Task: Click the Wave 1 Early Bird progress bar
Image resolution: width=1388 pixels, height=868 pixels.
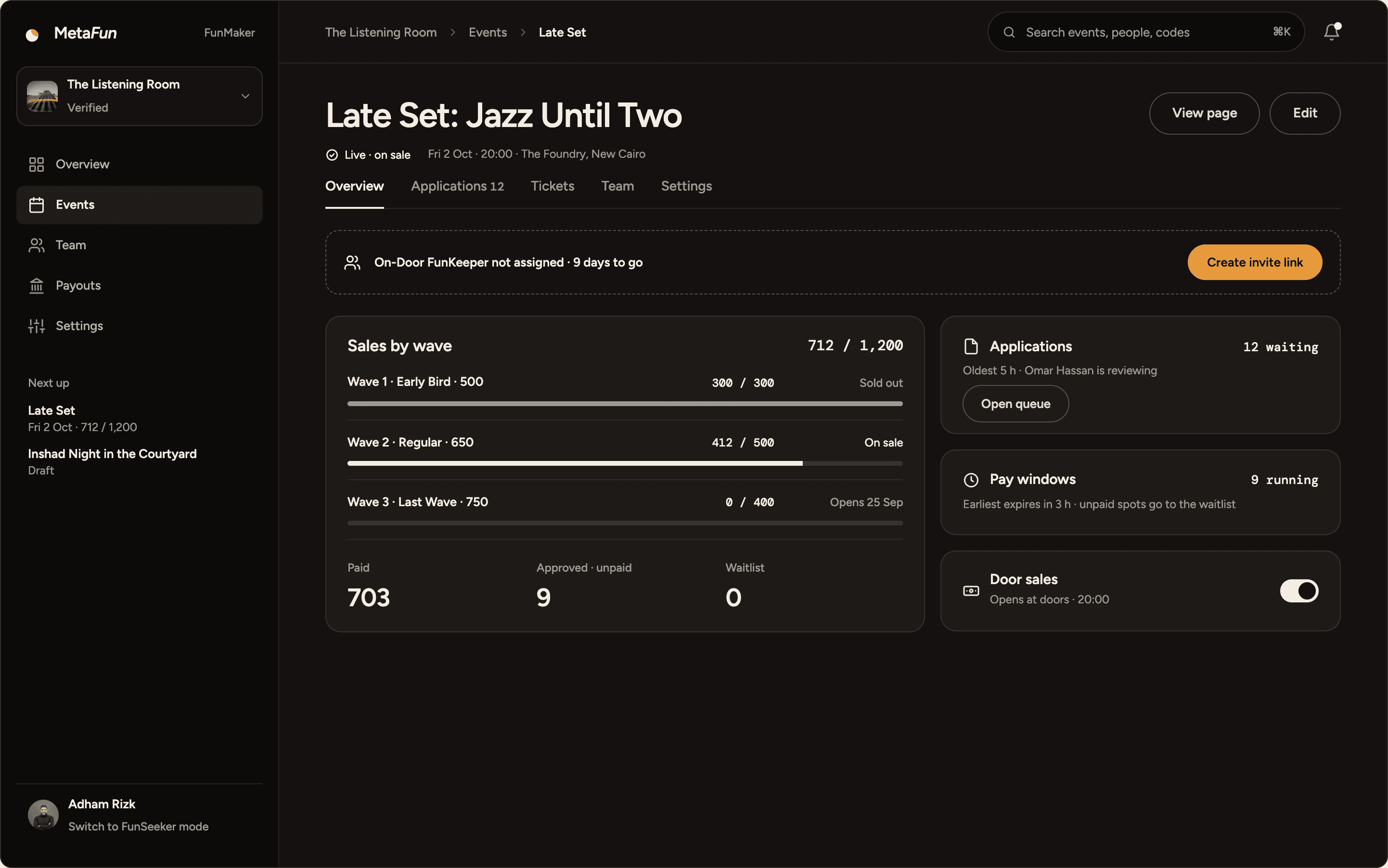Action: 624,404
